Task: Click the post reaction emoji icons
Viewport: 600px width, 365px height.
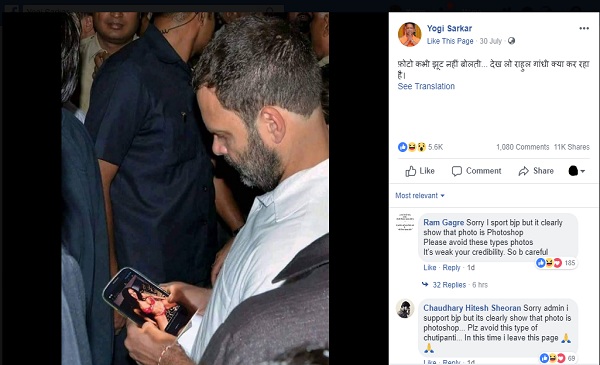Action: click(412, 147)
